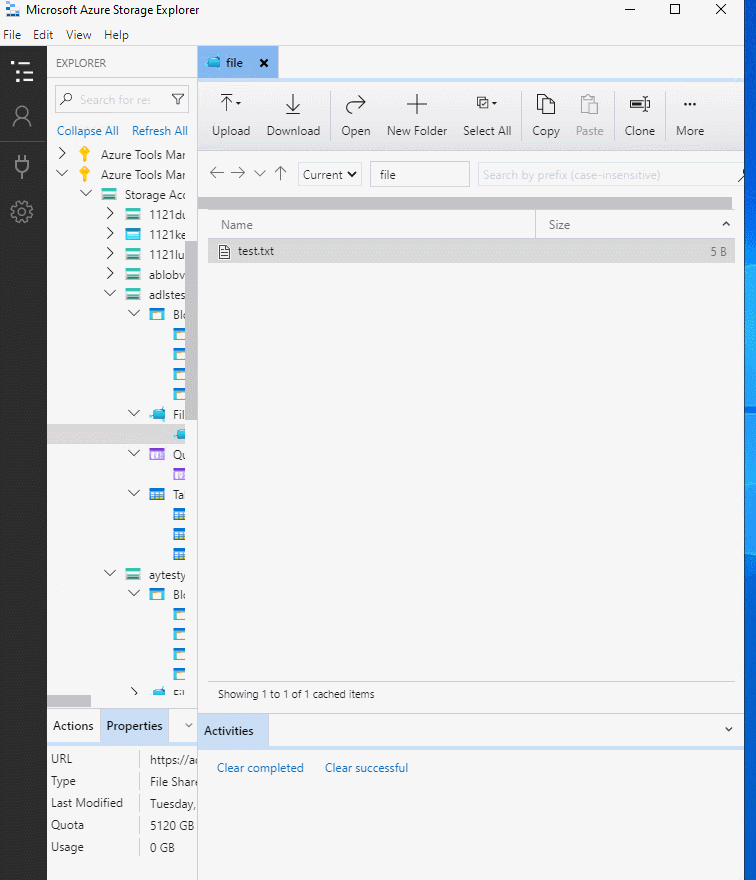756x880 pixels.
Task: Click the Paste toolbar button
Action: 589,115
